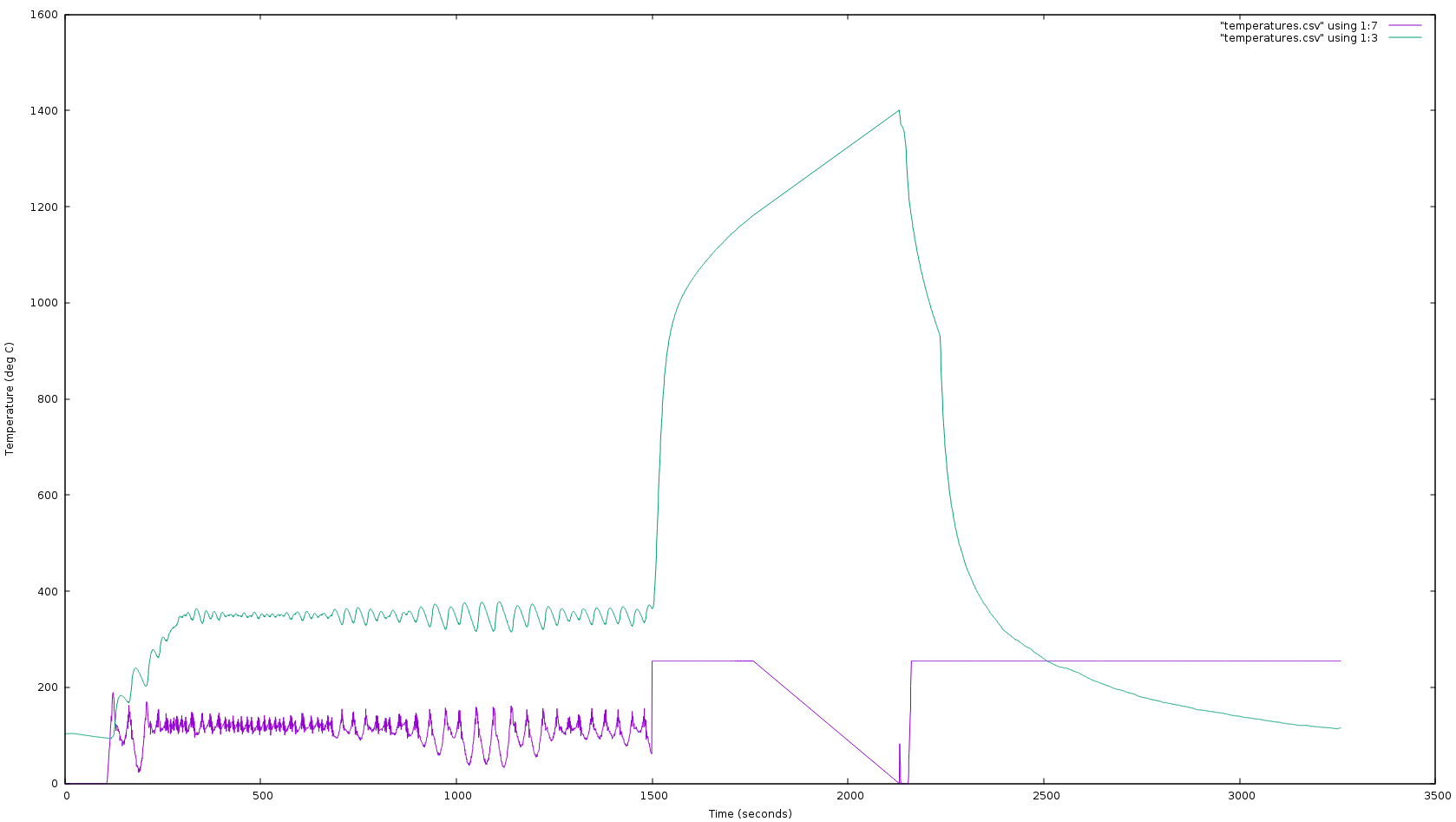Screen dimensions: 1456x822
Task: Click the 600 y-axis tick label
Action: (x=49, y=496)
